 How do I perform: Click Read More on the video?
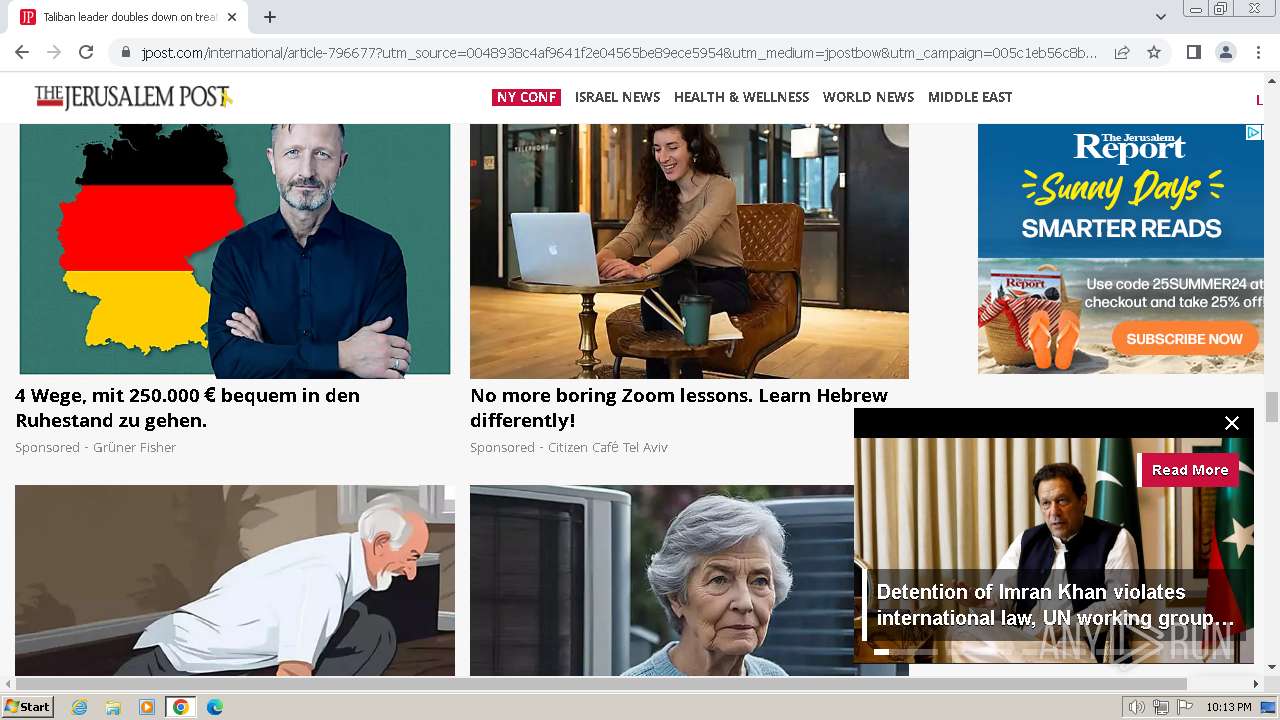[x=1189, y=470]
